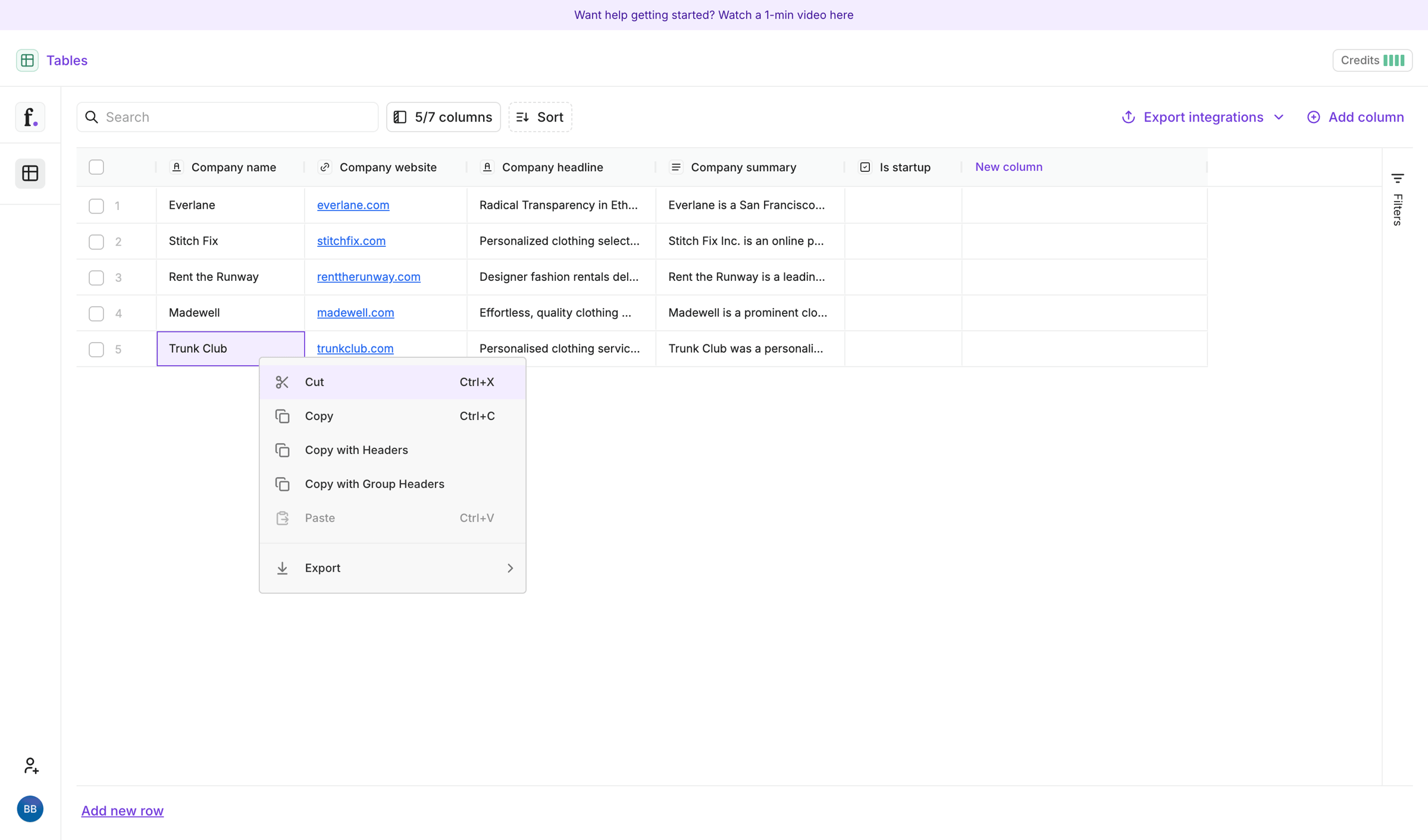Click the icon beside Copy with Headers
This screenshot has width=1428, height=840.
[282, 450]
